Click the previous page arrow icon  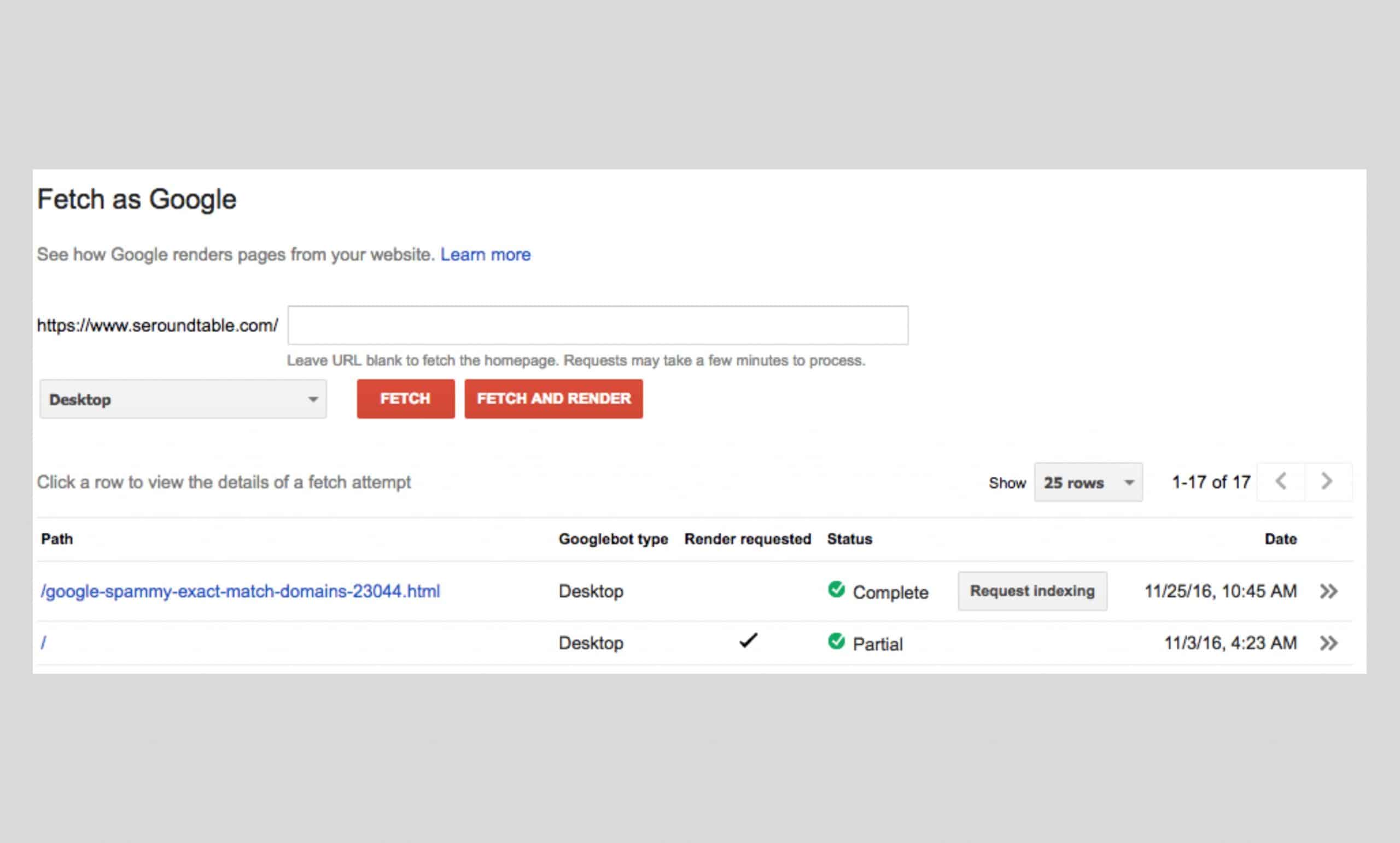pos(1281,482)
